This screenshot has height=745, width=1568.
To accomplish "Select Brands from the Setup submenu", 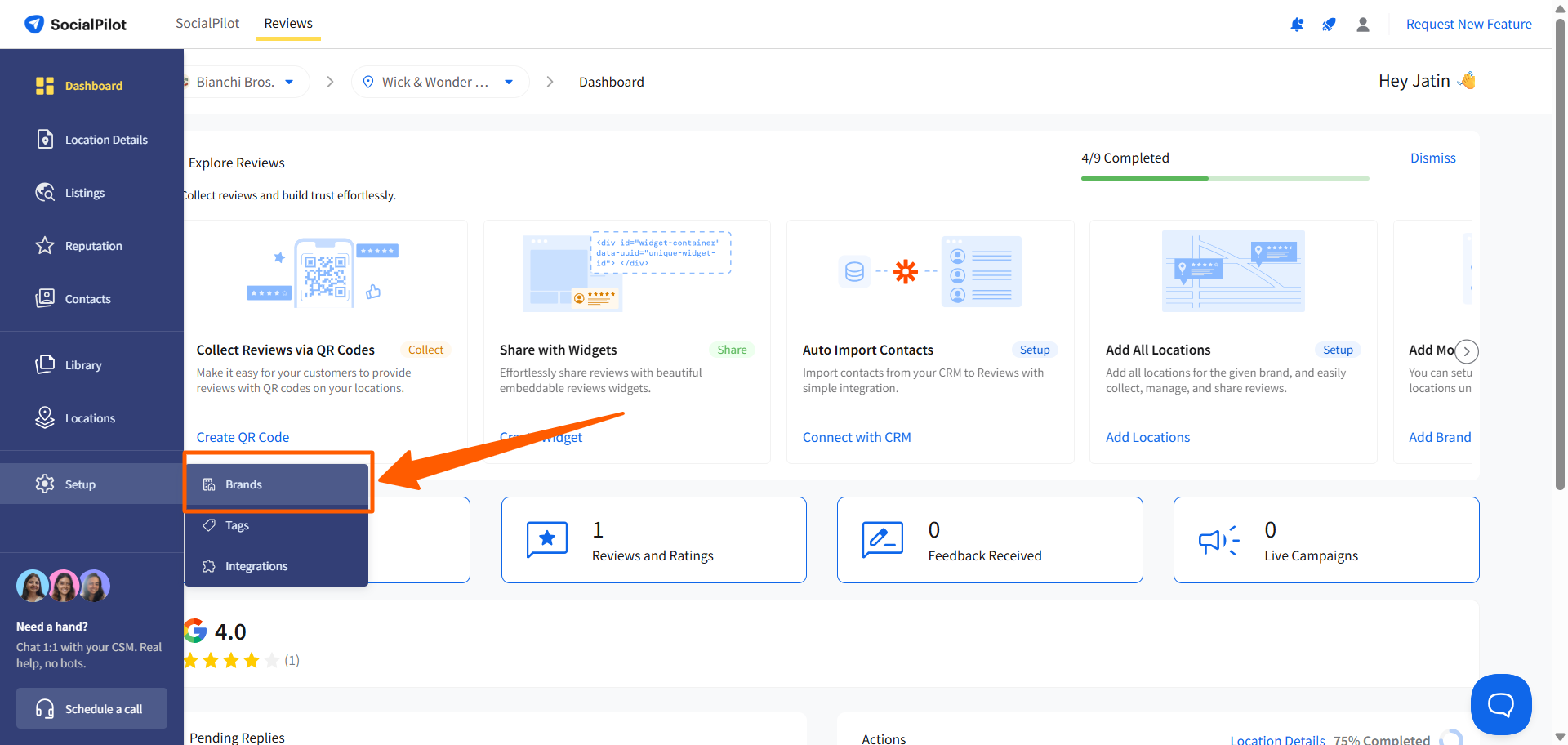I will tap(276, 484).
